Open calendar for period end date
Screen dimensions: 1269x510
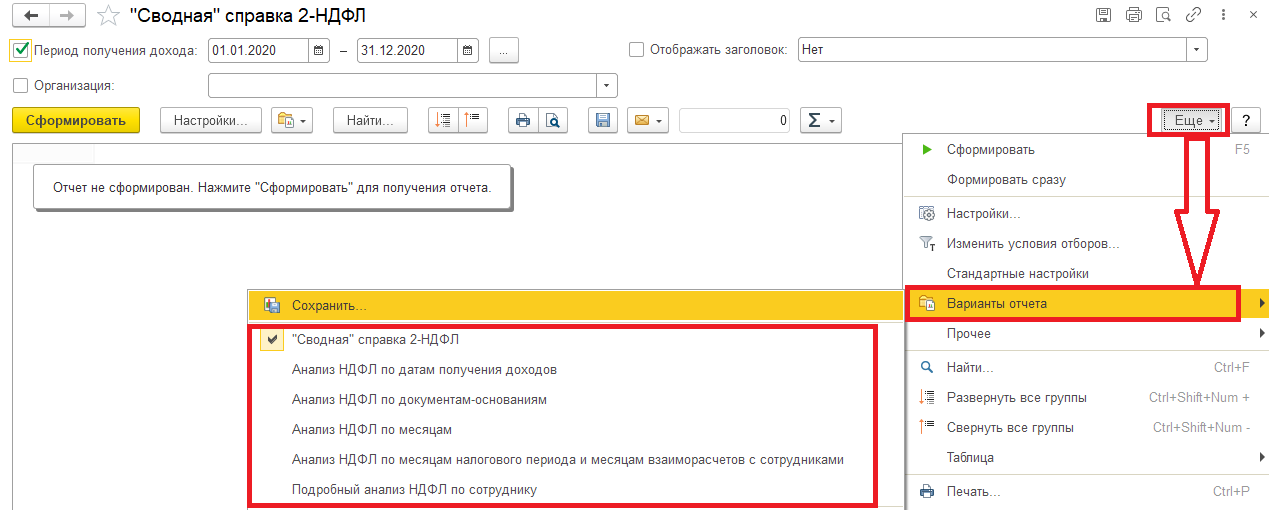pyautogui.click(x=468, y=50)
